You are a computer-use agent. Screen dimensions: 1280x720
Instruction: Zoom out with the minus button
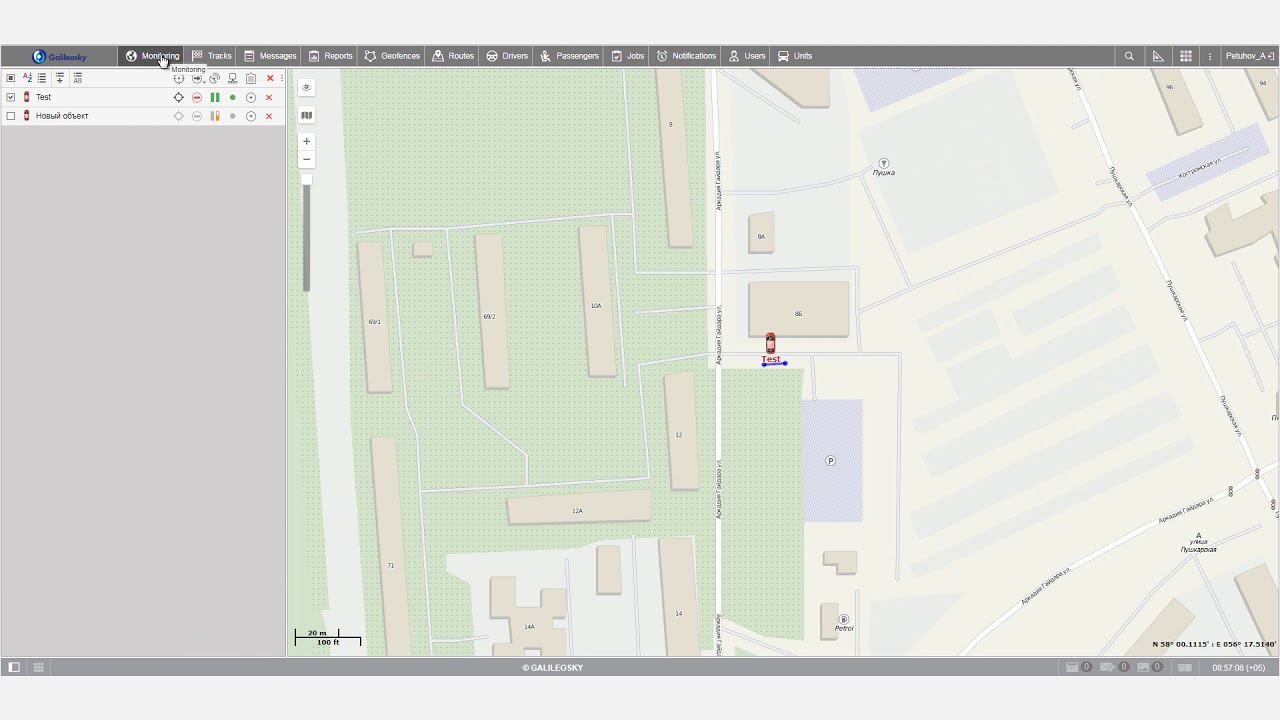(307, 160)
